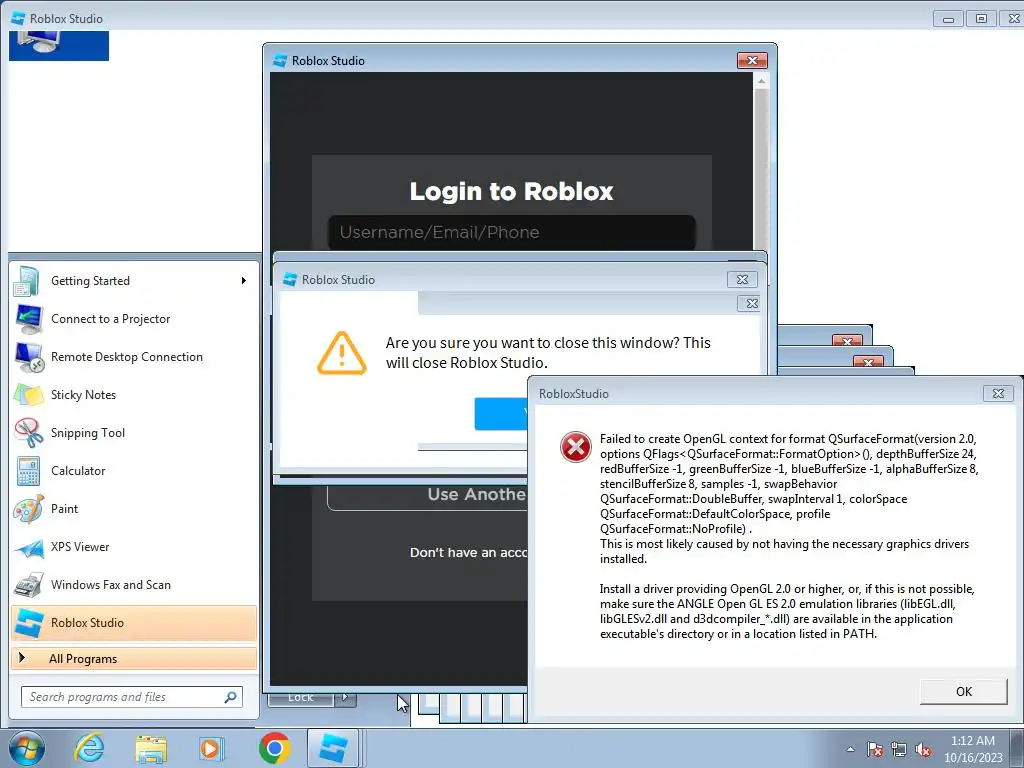
Task: Click OK in the OpenGL error dialog
Action: click(x=963, y=692)
